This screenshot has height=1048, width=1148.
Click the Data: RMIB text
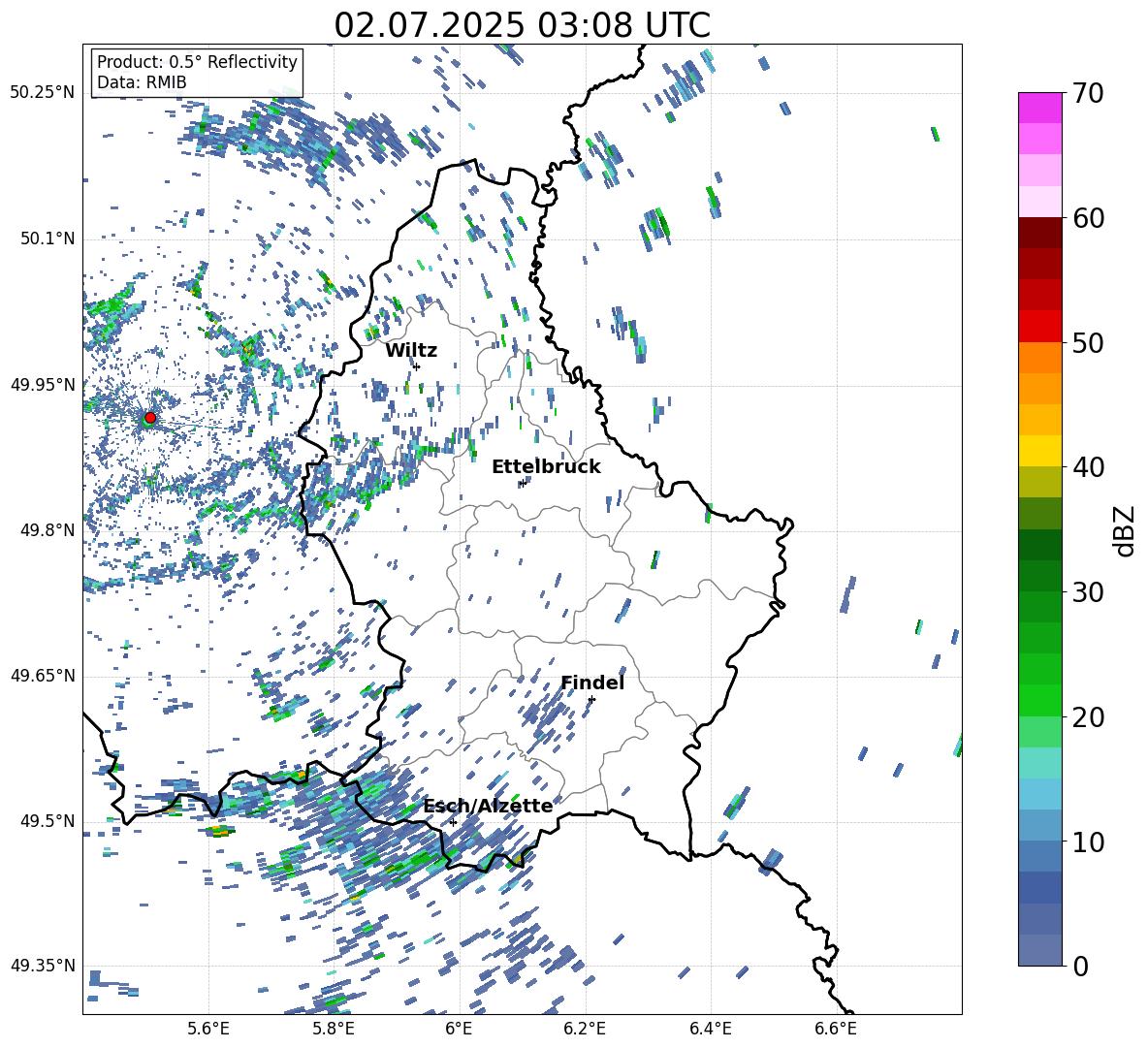click(142, 82)
